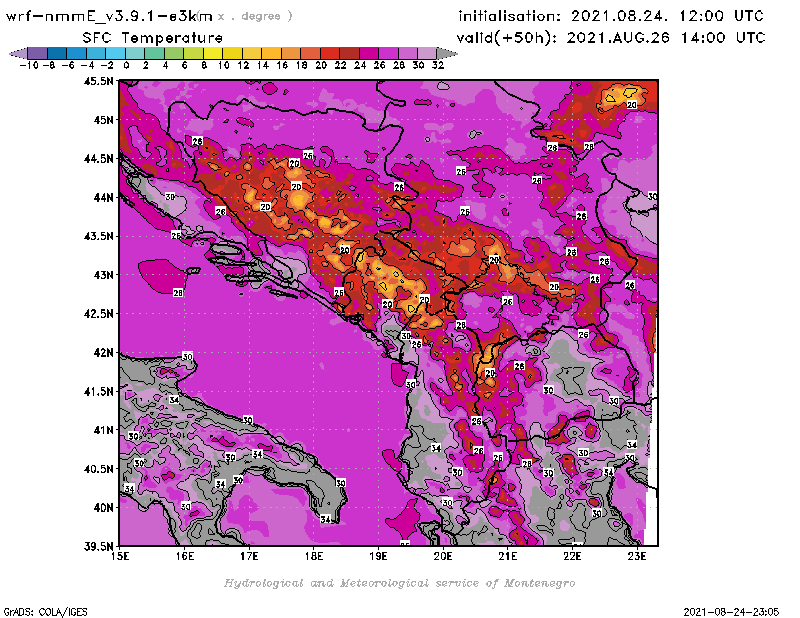This screenshot has width=800, height=618.
Task: Click the '42.5N' latitude axis label
Action: pyautogui.click(x=98, y=313)
